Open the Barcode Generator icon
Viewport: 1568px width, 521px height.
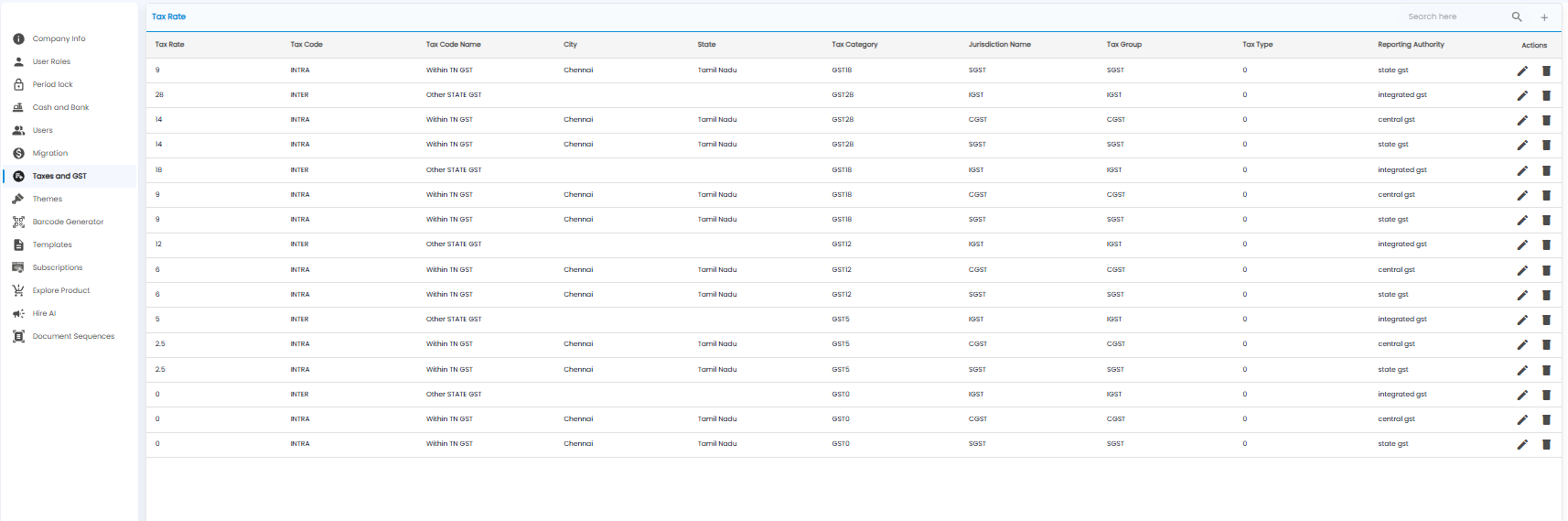[x=18, y=222]
